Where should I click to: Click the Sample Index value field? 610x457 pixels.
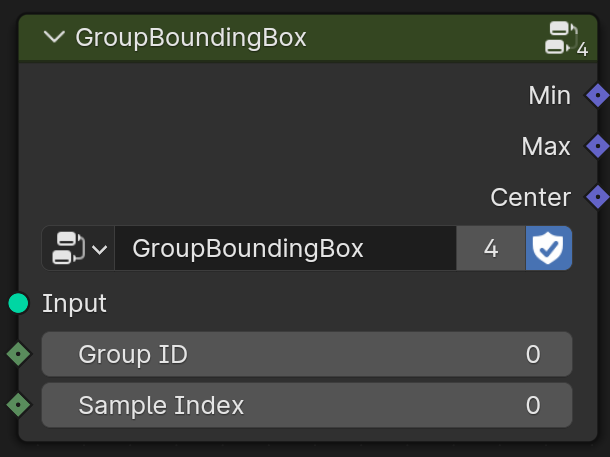[x=306, y=405]
